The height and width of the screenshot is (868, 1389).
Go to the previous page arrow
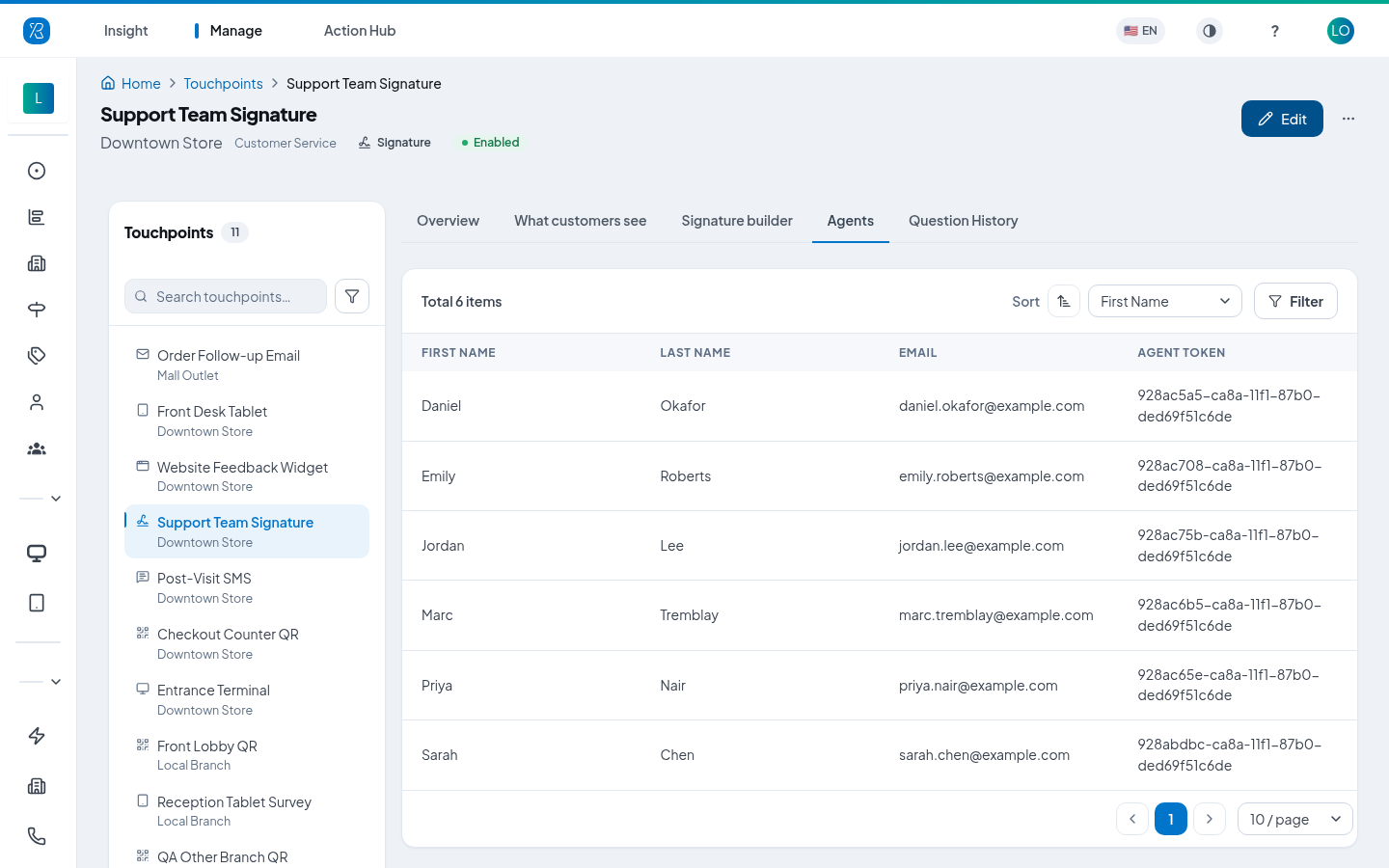tap(1132, 819)
